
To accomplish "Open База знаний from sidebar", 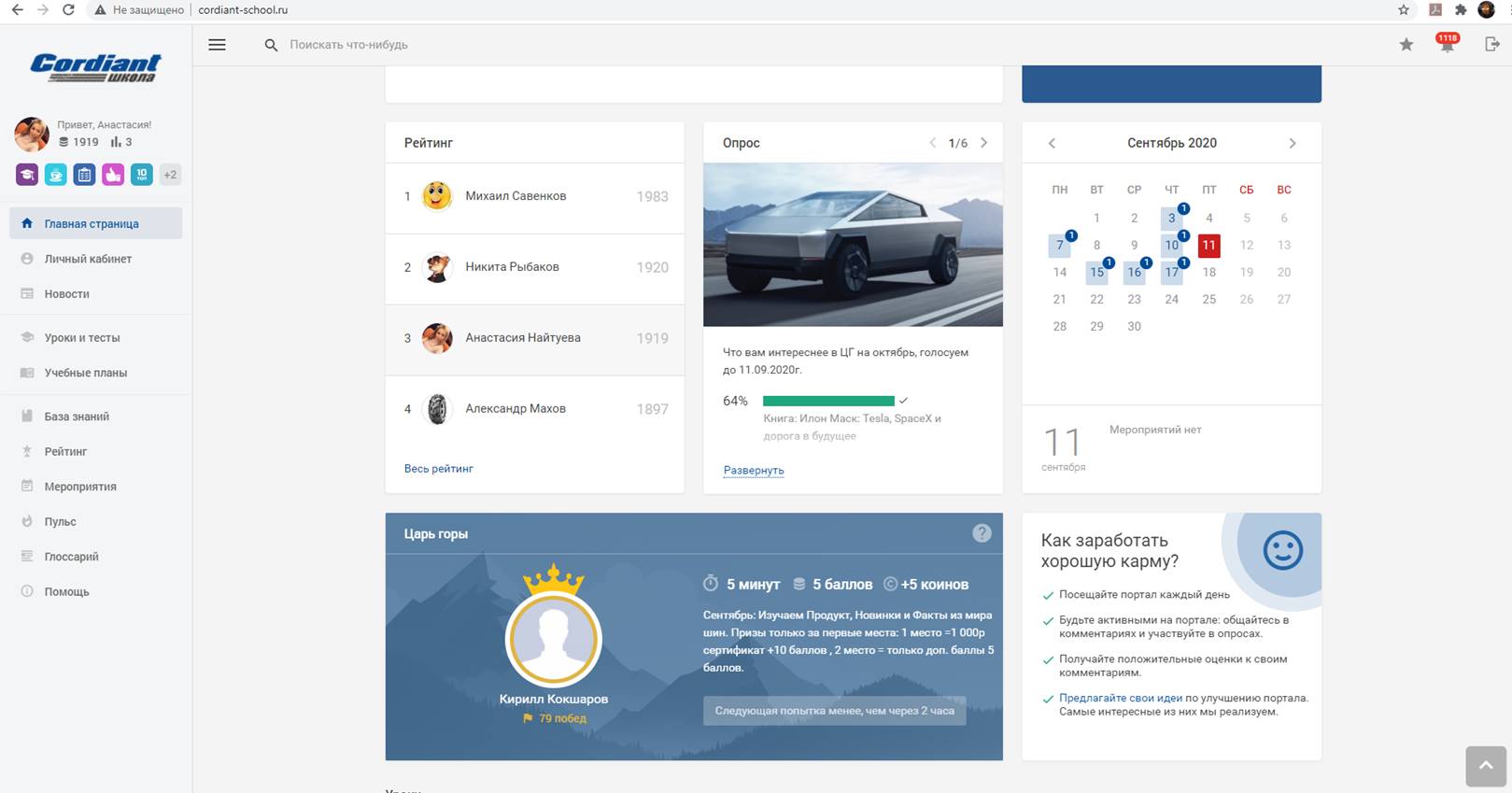I will (77, 417).
